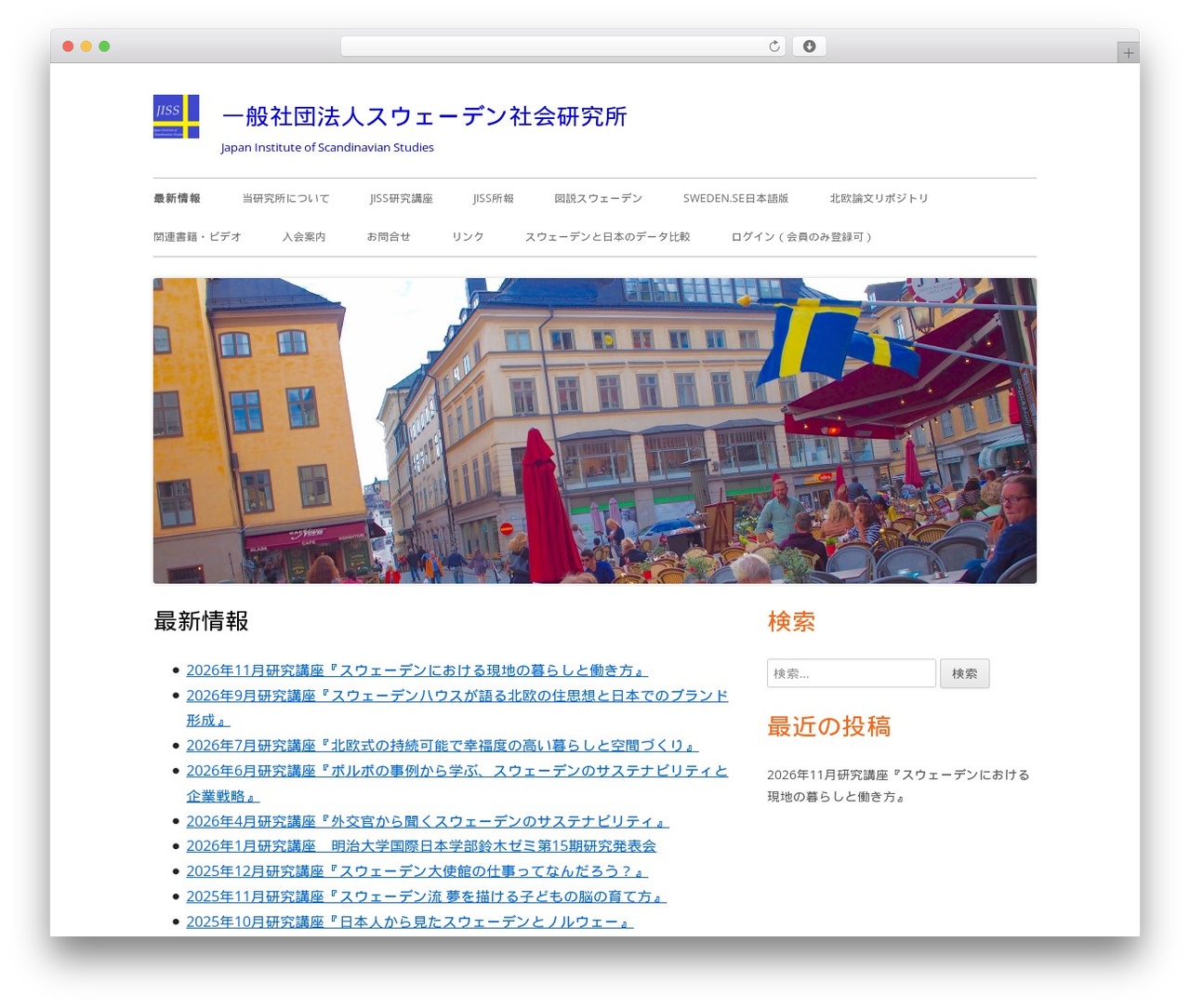Open the 2026年11月研究講座 link in the main list
This screenshot has width=1190, height=1008.
point(416,670)
